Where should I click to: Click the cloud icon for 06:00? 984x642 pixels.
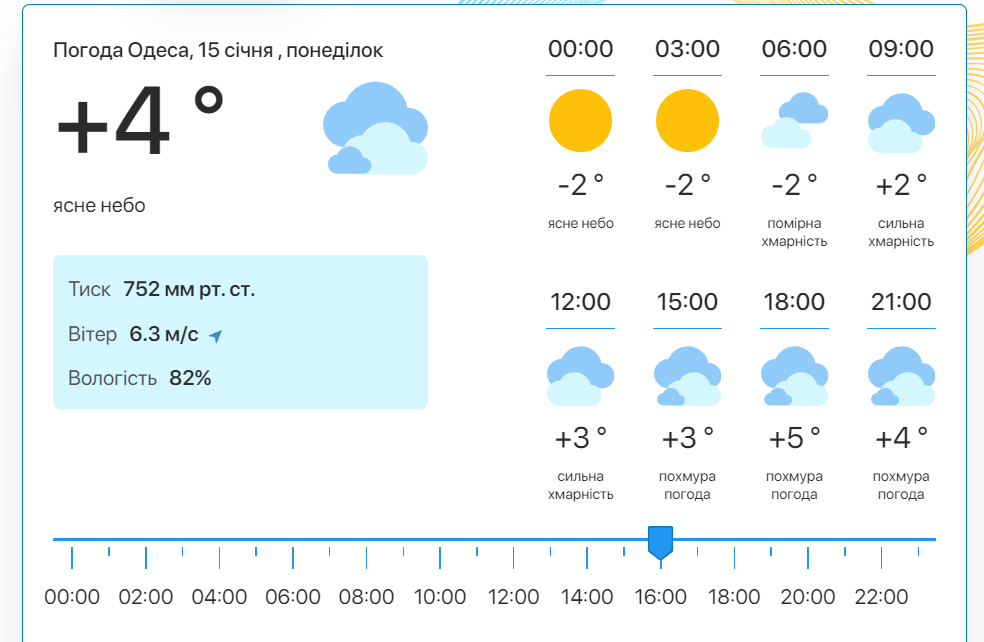pyautogui.click(x=794, y=120)
